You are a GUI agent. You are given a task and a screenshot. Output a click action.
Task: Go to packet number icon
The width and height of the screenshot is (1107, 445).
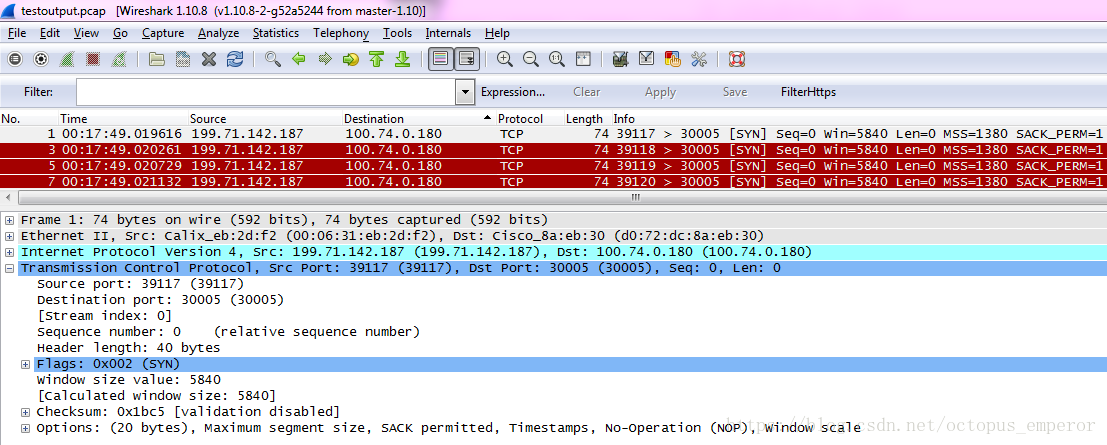pyautogui.click(x=350, y=59)
